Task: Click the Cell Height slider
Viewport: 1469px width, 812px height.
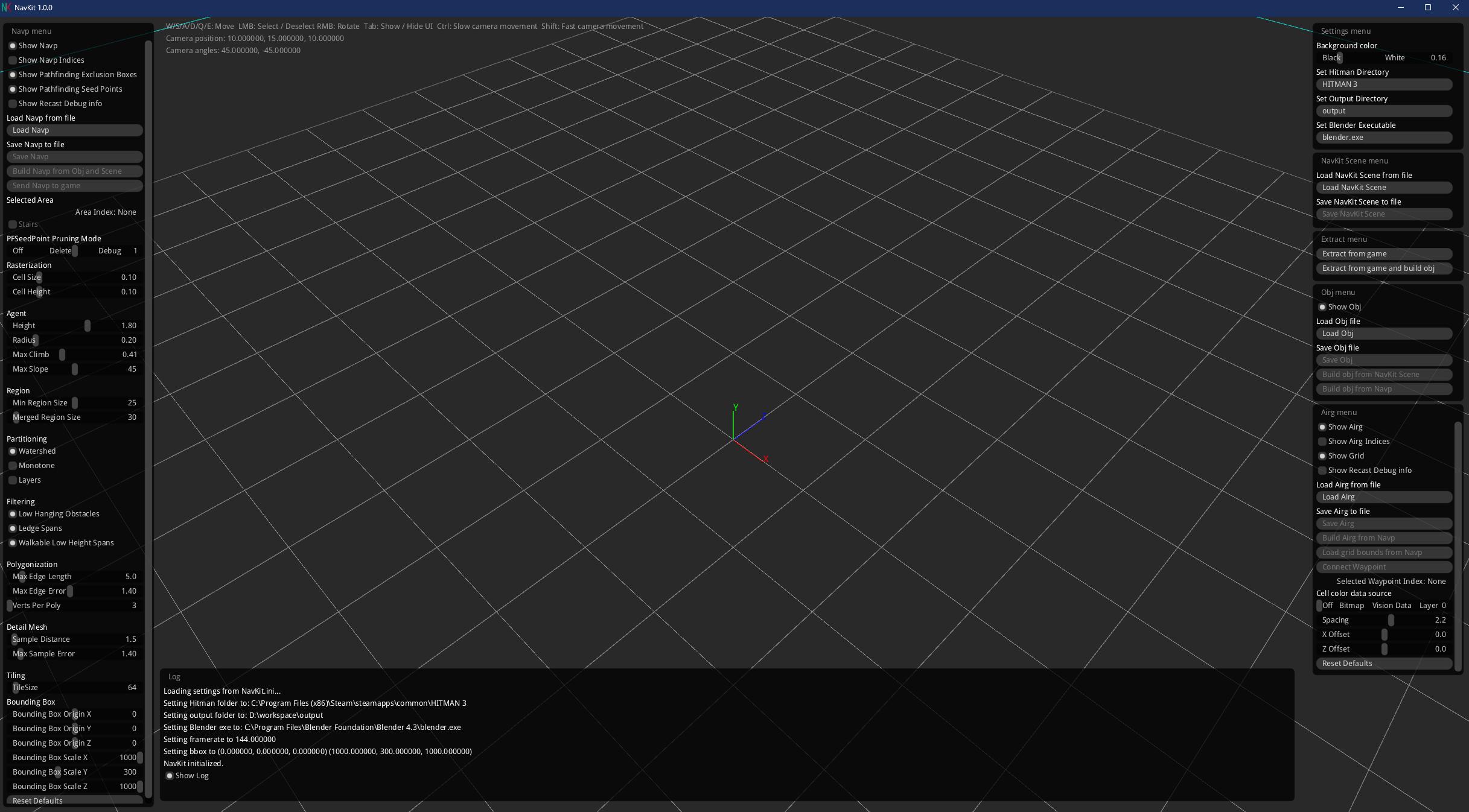Action: [75, 292]
